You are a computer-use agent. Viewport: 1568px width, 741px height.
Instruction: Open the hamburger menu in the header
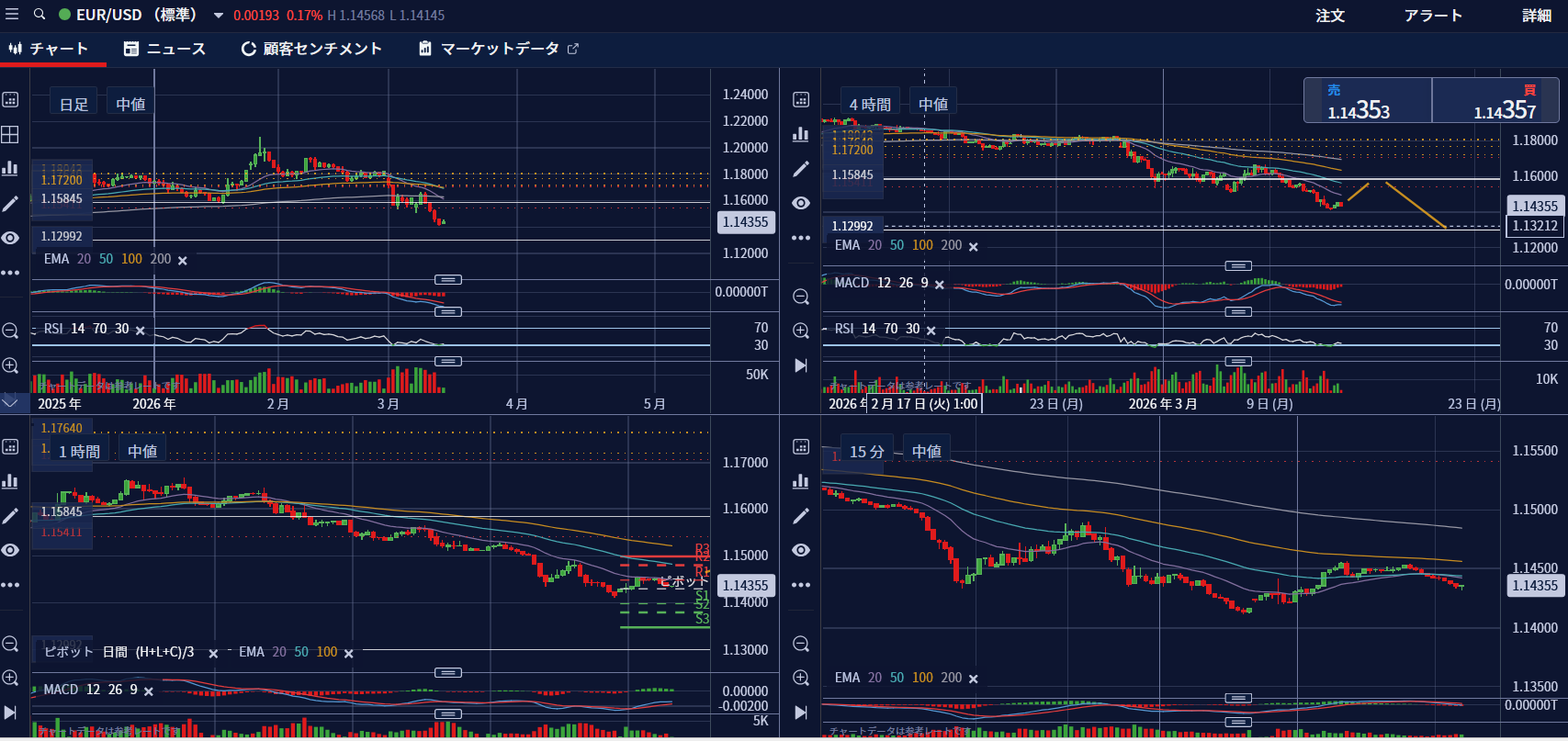tap(12, 15)
